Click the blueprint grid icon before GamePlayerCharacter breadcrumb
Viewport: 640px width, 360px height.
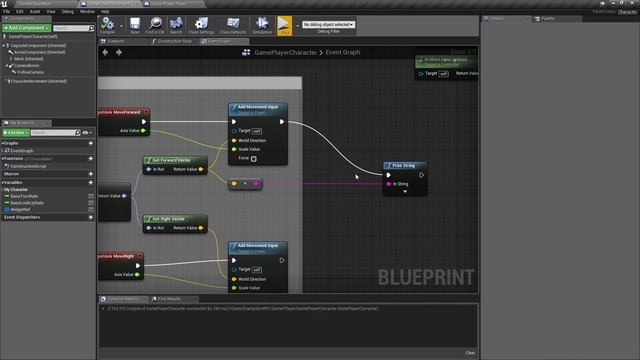[x=246, y=52]
